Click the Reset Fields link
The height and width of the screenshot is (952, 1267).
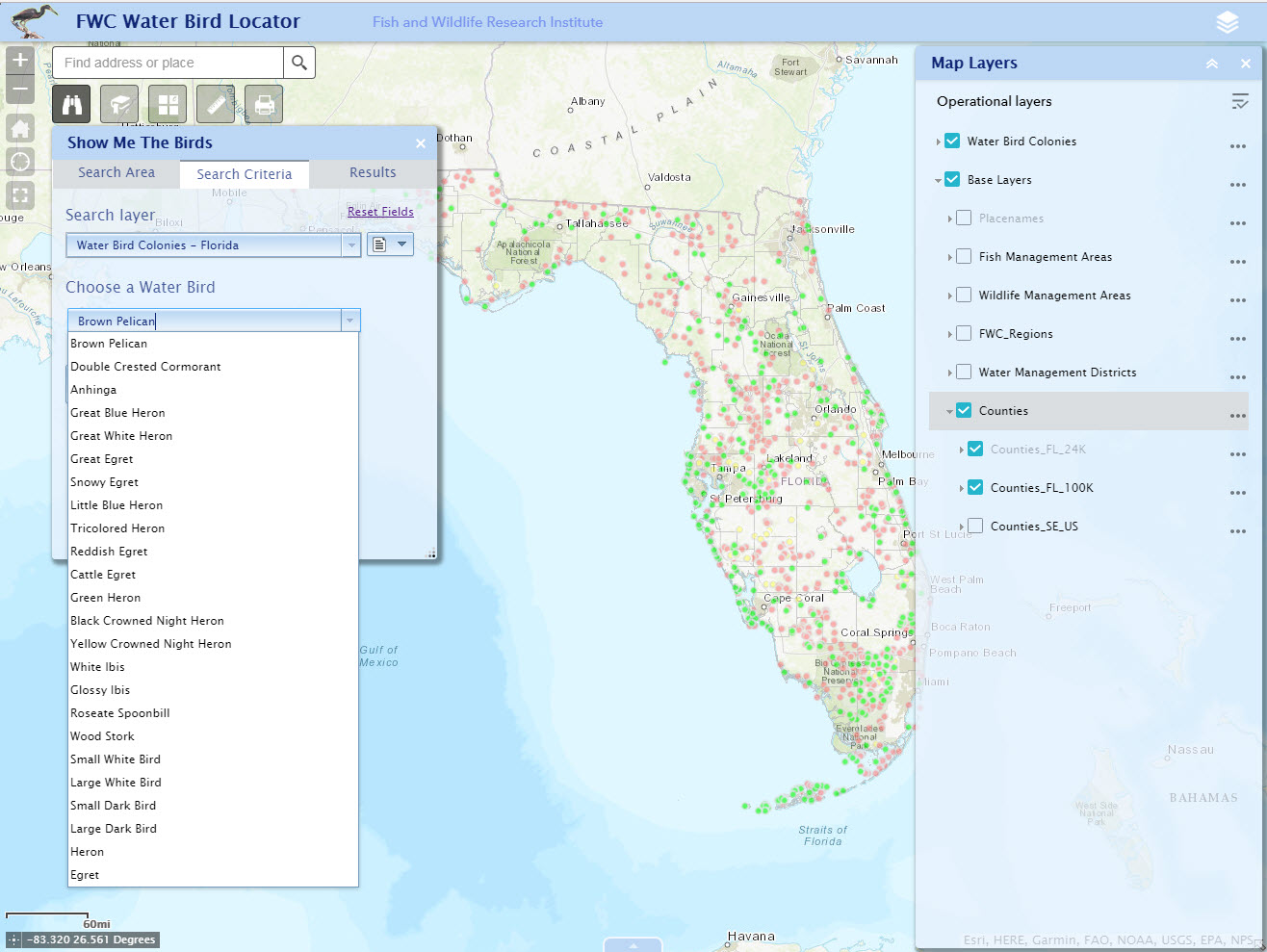380,211
